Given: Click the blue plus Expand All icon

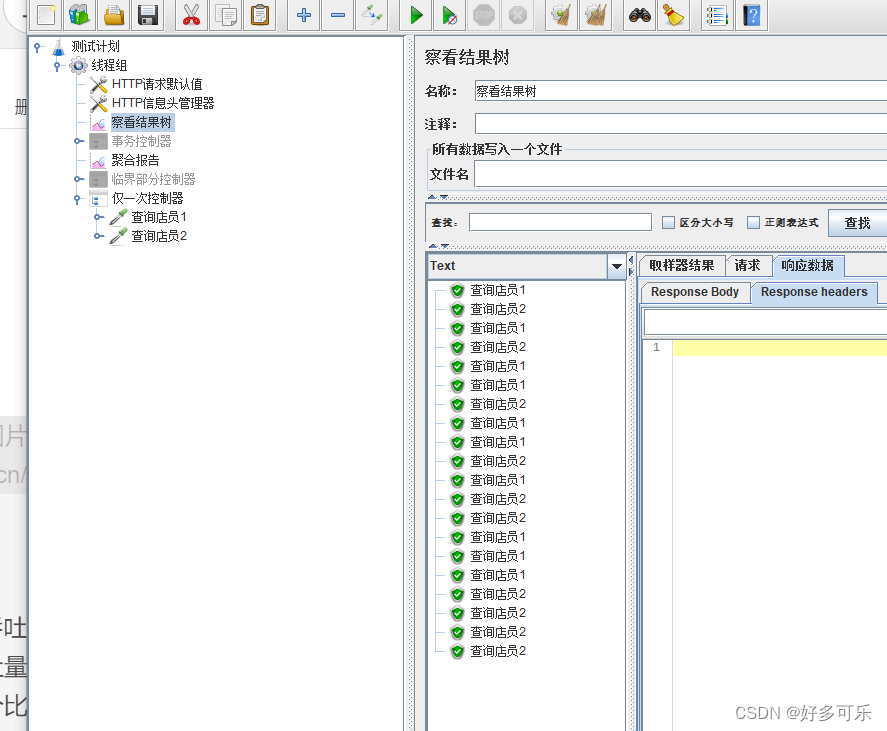Looking at the screenshot, I should 304,15.
